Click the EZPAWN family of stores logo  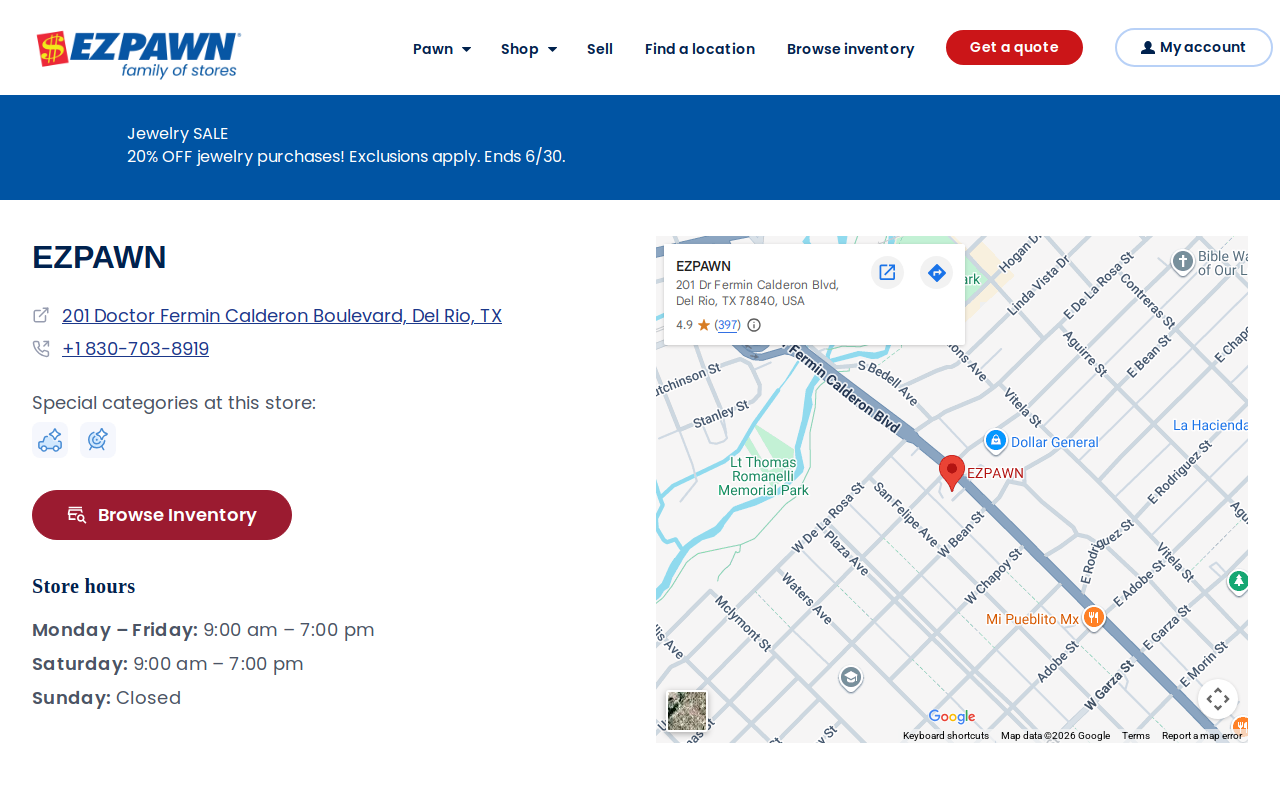(x=139, y=54)
